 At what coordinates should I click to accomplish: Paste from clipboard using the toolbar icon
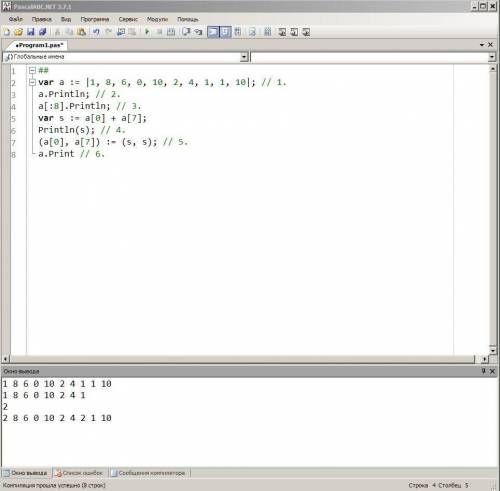click(x=81, y=32)
